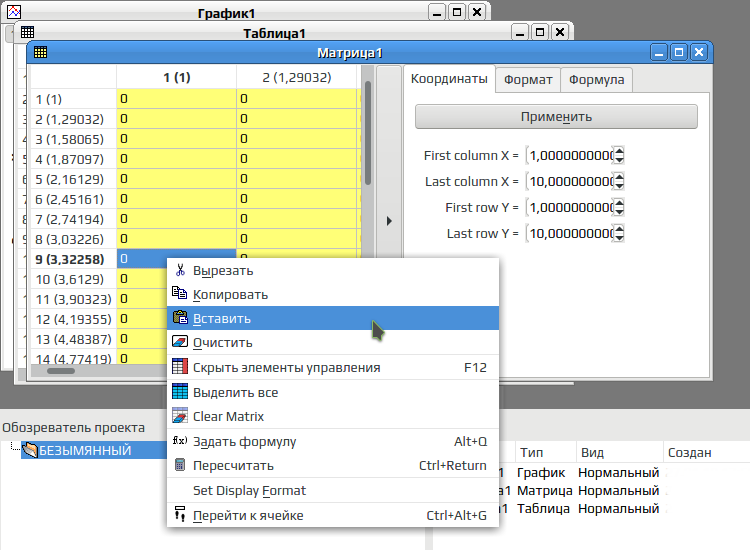Click the Clear Matrix icon
This screenshot has height=550, width=750.
[180, 416]
